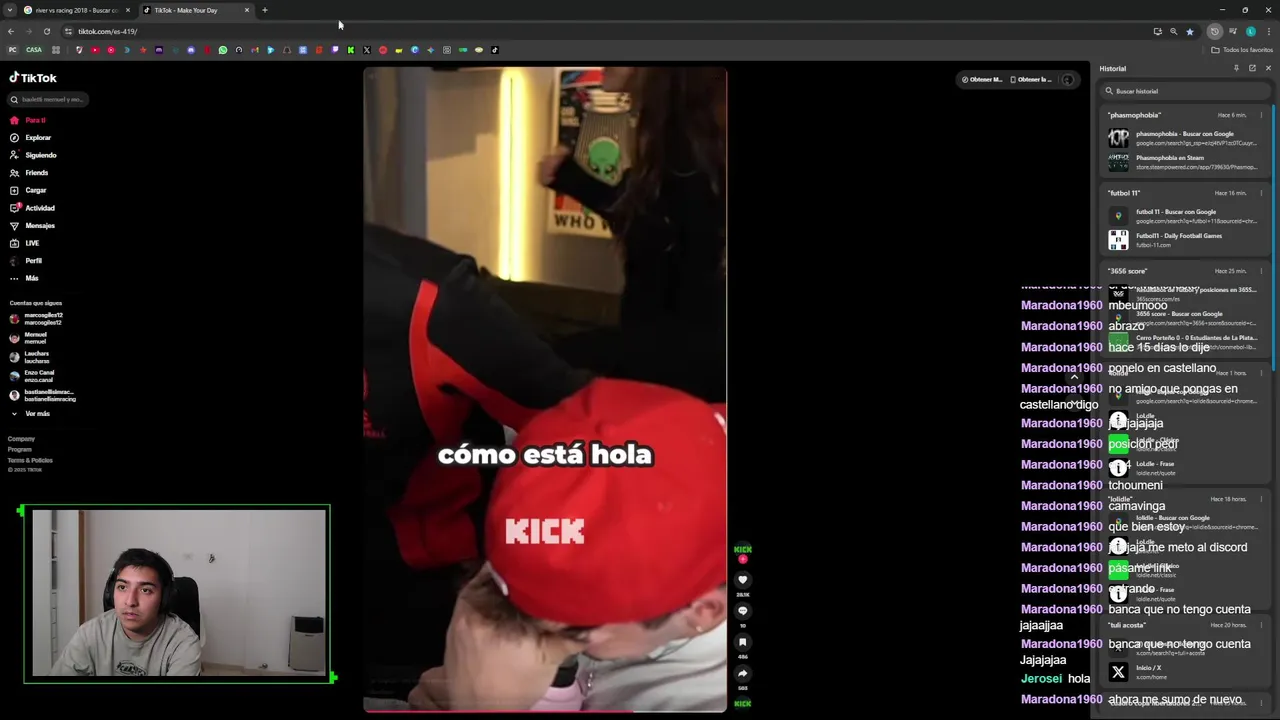Screen dimensions: 1280x720
Task: Reload the page
Action: [47, 31]
